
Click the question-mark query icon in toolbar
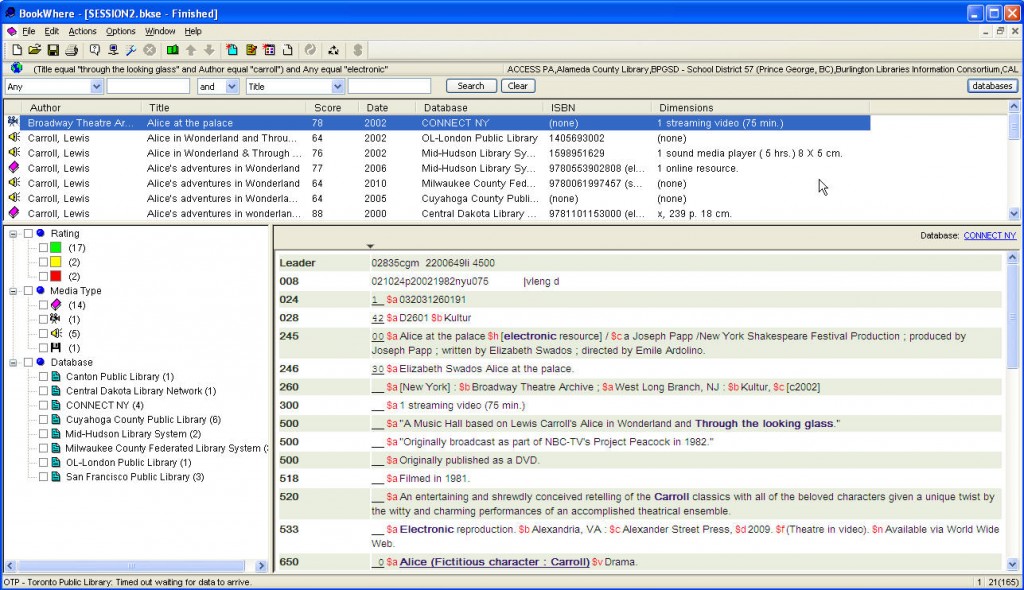point(95,50)
